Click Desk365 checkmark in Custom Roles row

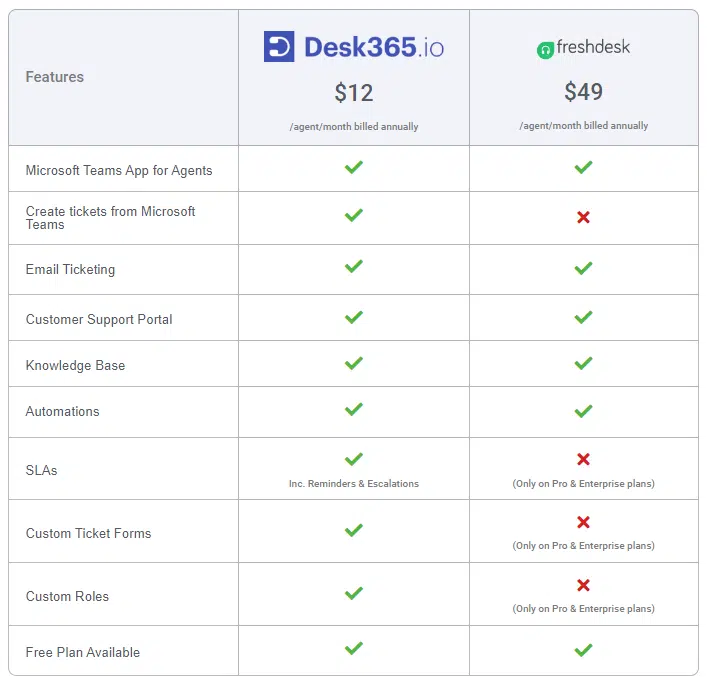click(x=353, y=593)
